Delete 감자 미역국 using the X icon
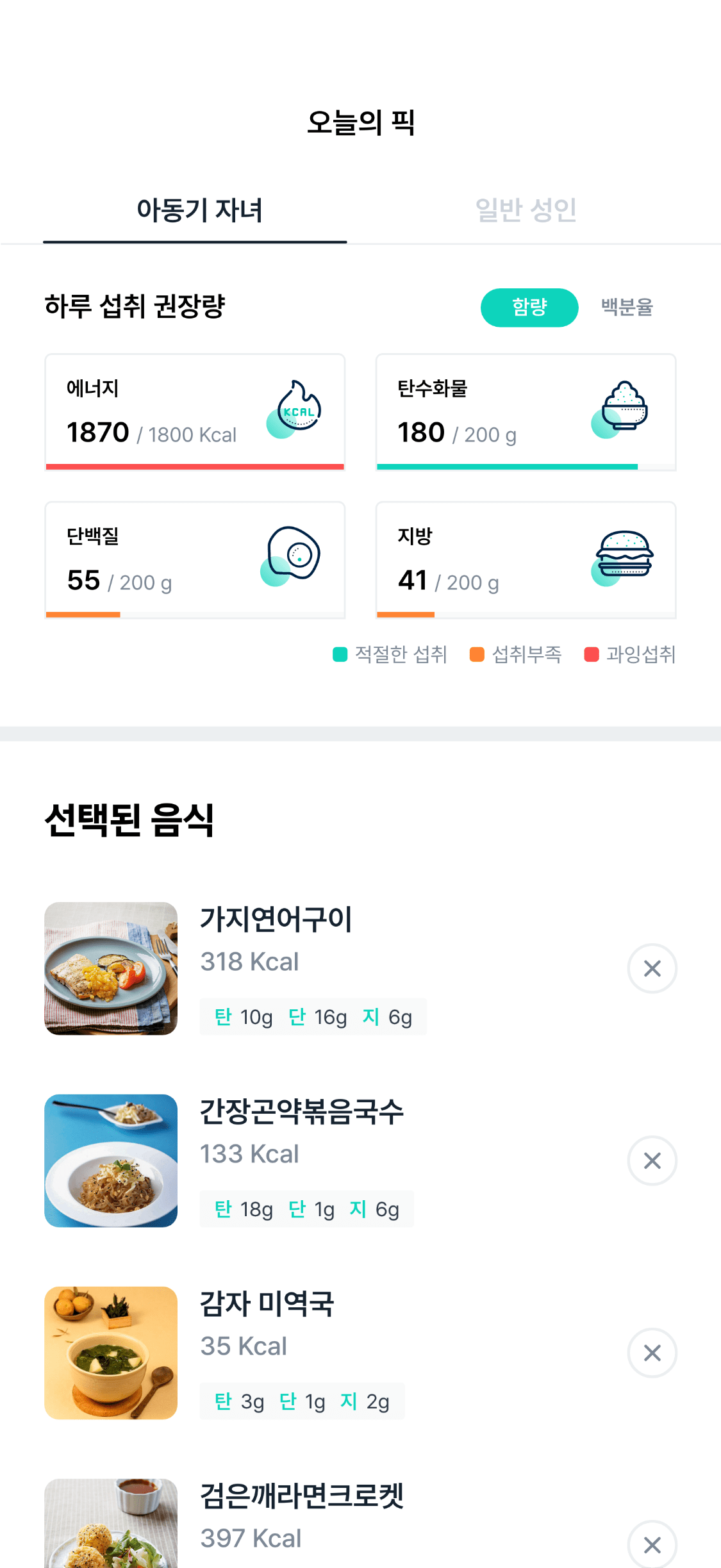Screen dimensions: 721x1568 click(652, 1353)
